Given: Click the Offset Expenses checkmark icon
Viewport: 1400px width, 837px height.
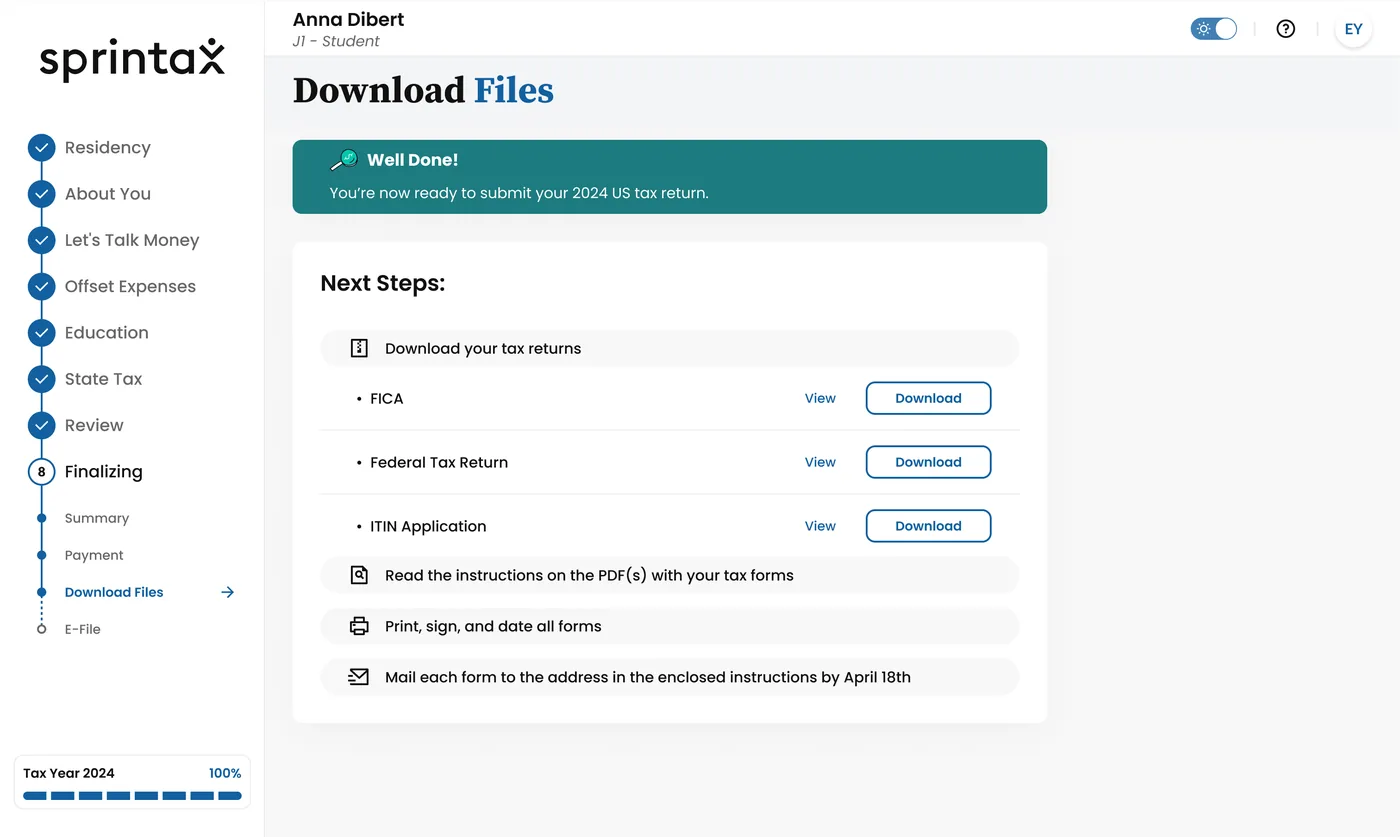Looking at the screenshot, I should (41, 287).
